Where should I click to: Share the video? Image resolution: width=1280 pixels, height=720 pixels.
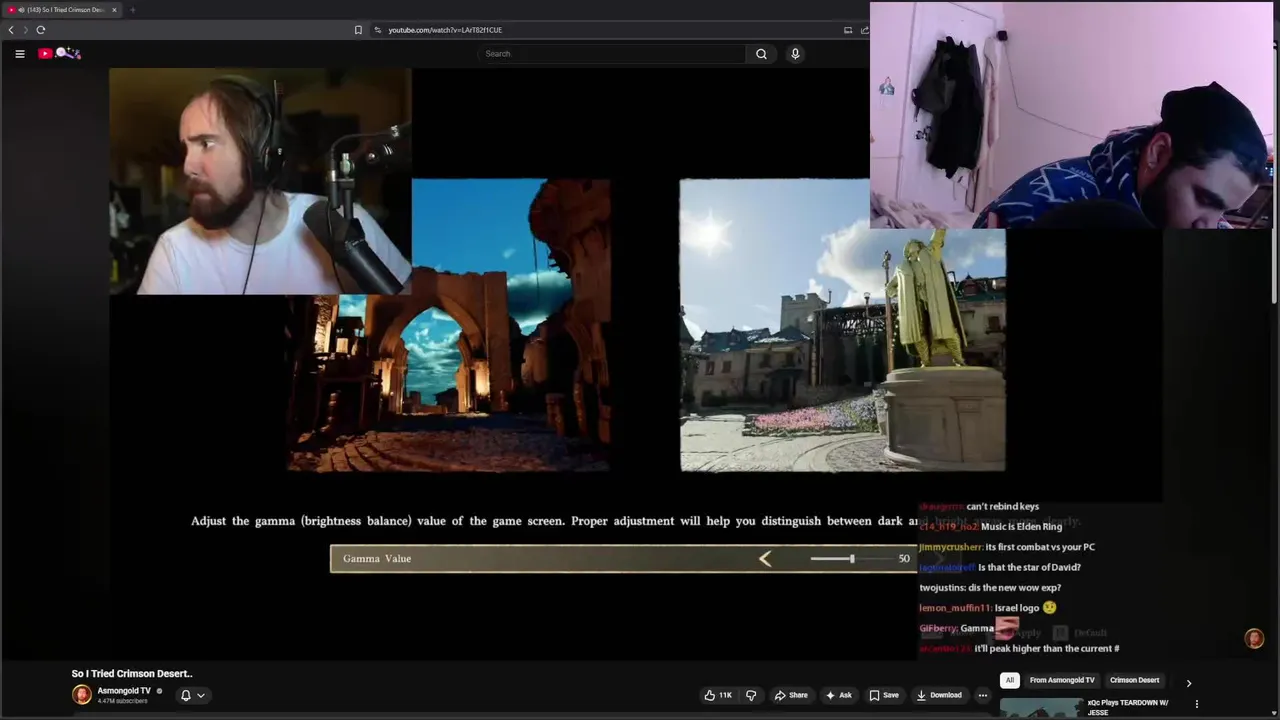791,695
